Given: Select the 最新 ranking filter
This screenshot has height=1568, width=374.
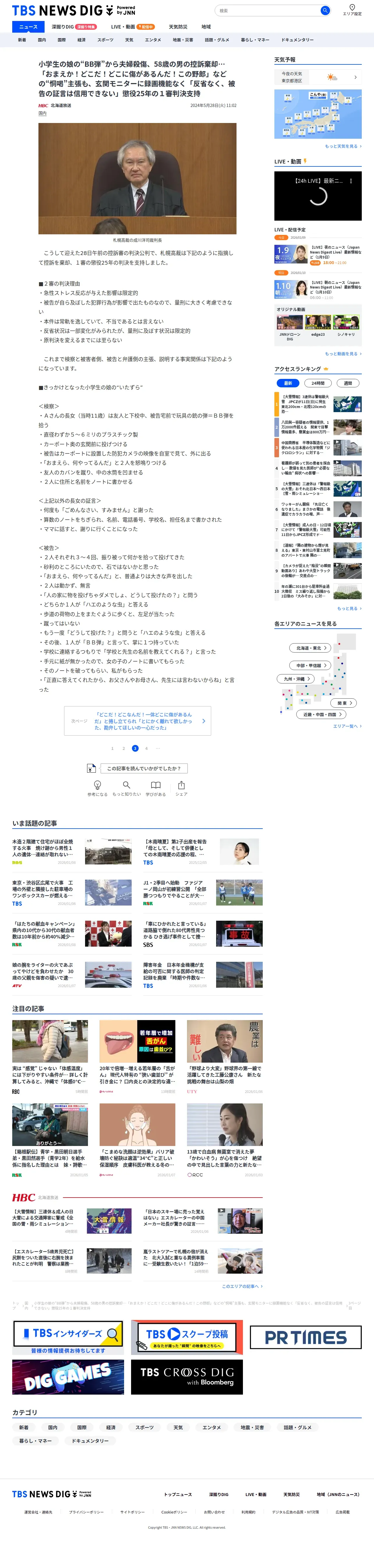Looking at the screenshot, I should (x=288, y=383).
